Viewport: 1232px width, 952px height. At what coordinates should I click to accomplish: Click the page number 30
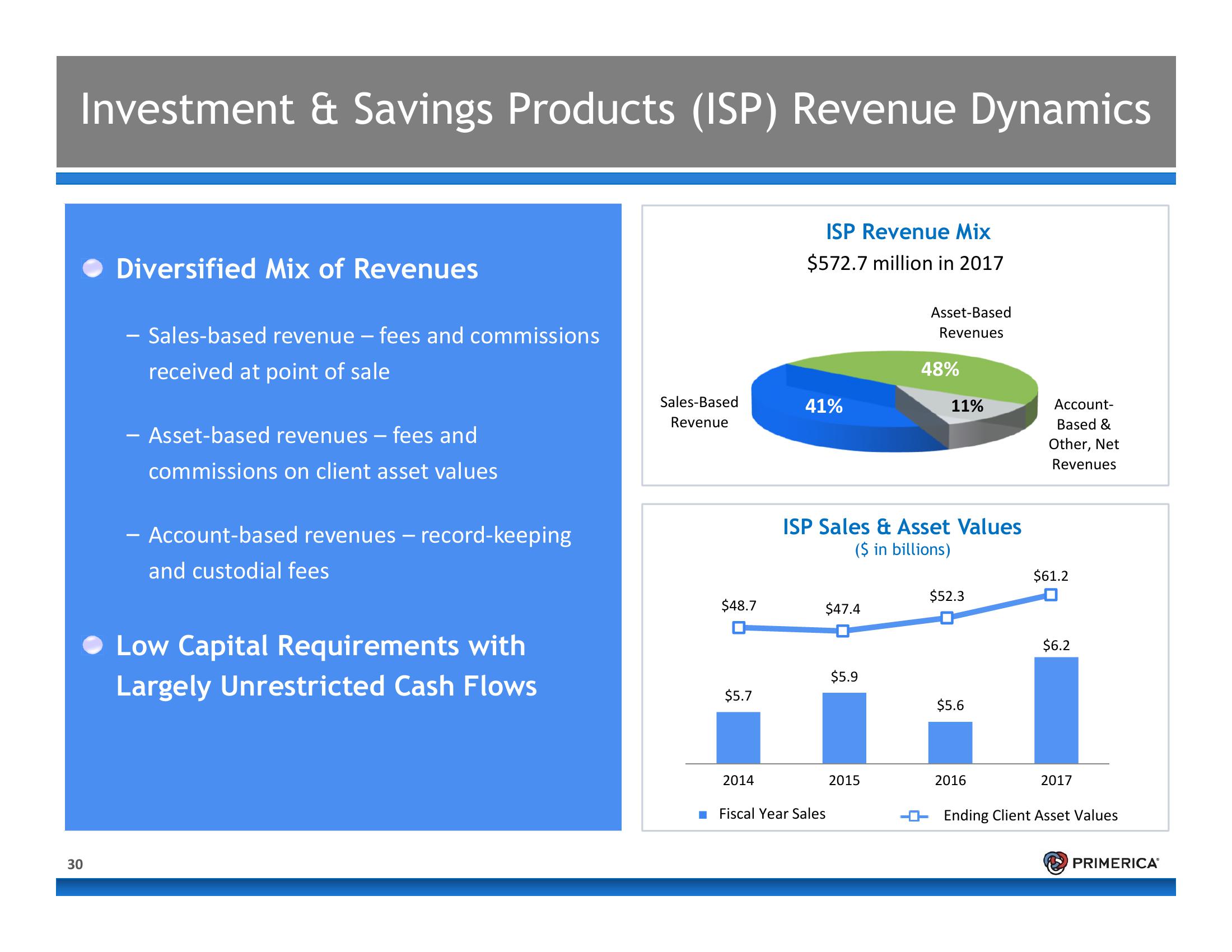click(x=75, y=865)
